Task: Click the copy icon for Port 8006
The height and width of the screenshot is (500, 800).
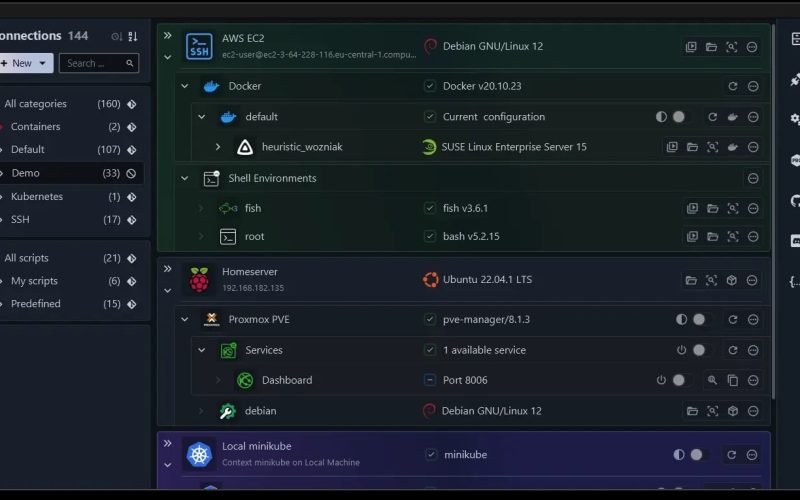Action: [x=732, y=381]
